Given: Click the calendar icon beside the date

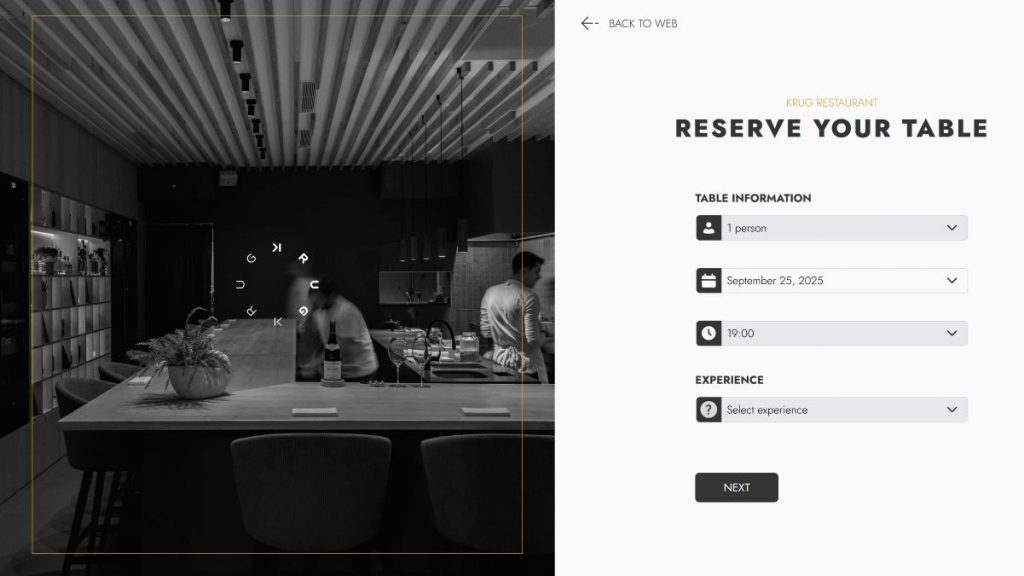Looking at the screenshot, I should [709, 281].
